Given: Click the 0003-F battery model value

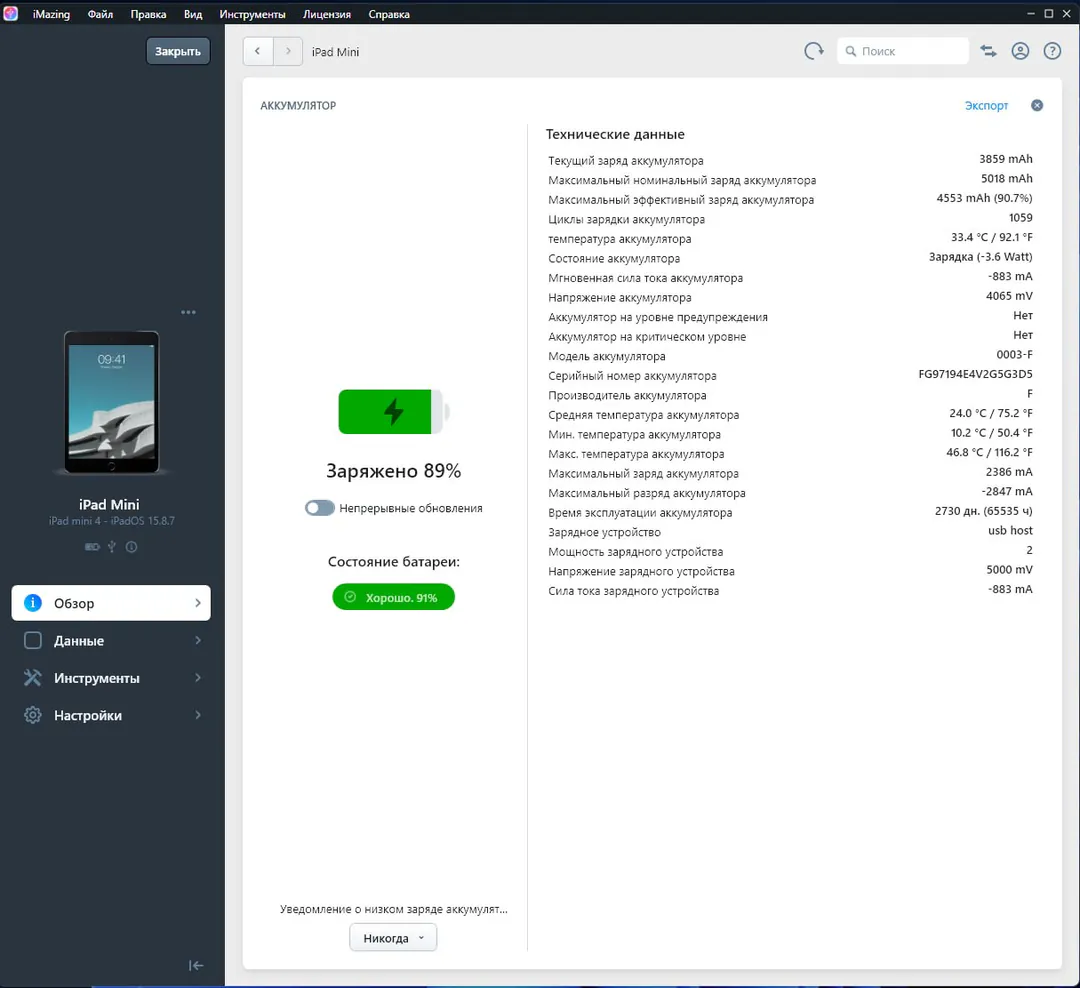Looking at the screenshot, I should coord(1015,355).
